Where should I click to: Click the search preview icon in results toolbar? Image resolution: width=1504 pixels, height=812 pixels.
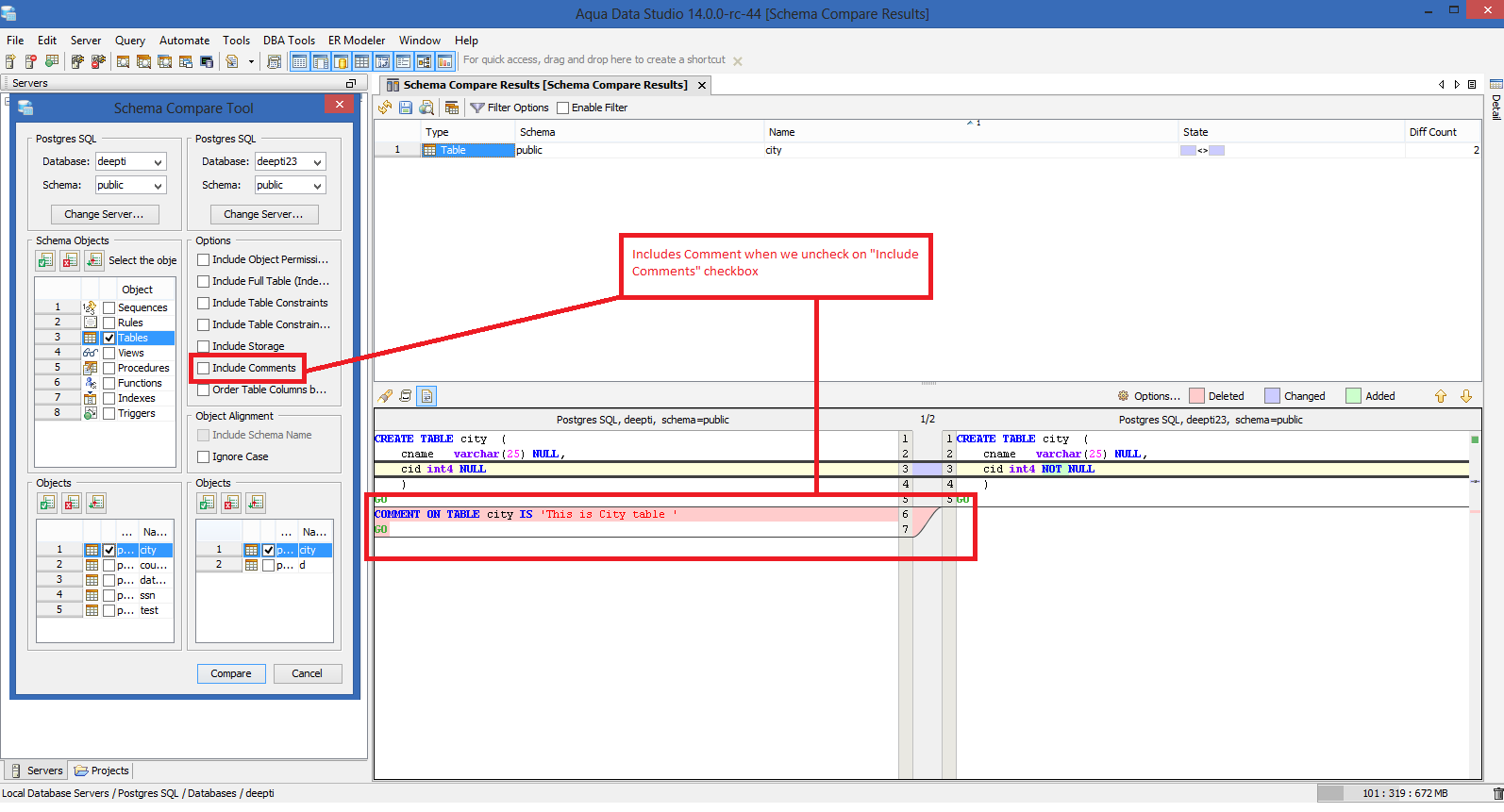pos(426,108)
